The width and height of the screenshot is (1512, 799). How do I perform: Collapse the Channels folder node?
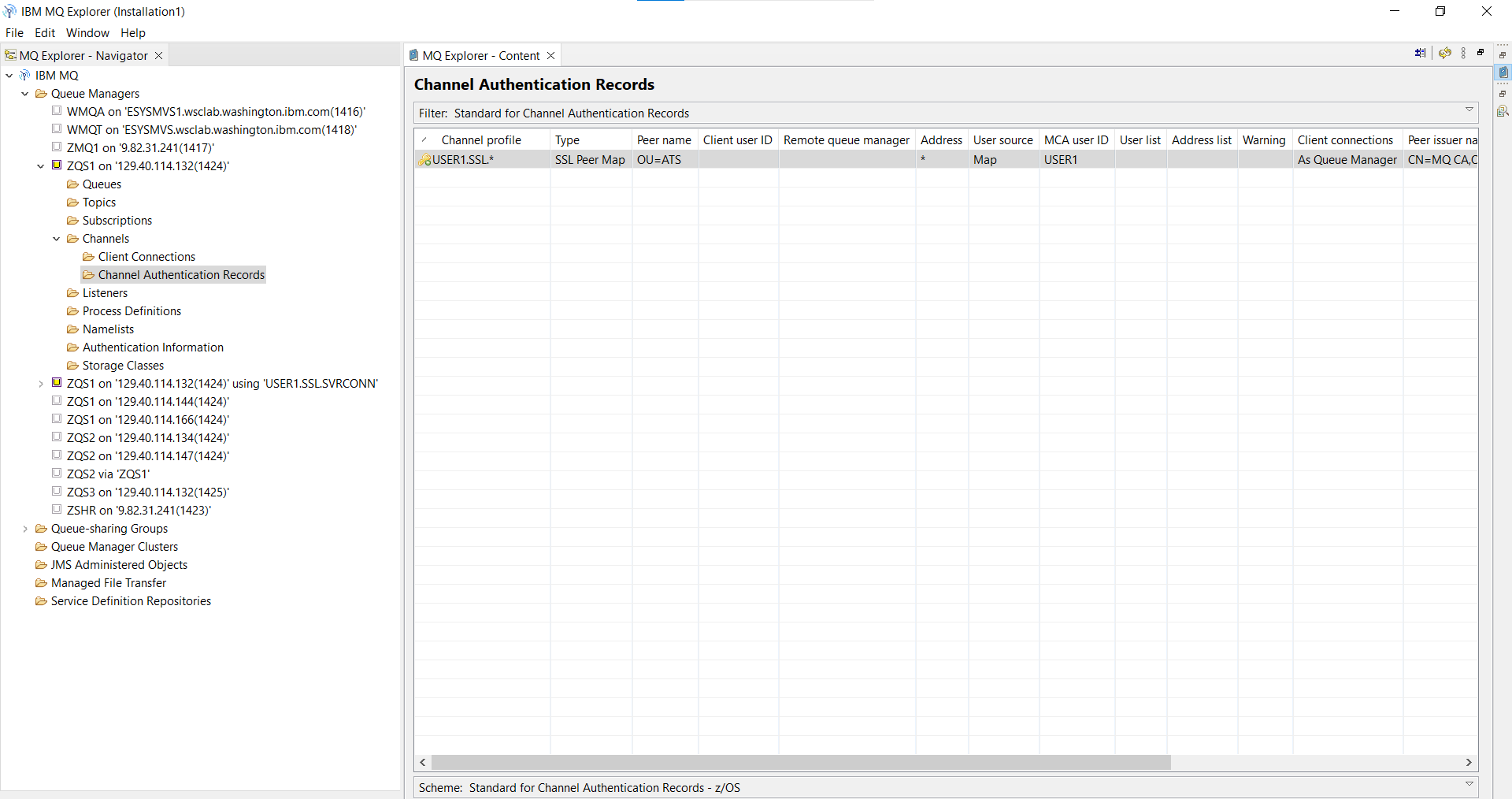(x=57, y=239)
